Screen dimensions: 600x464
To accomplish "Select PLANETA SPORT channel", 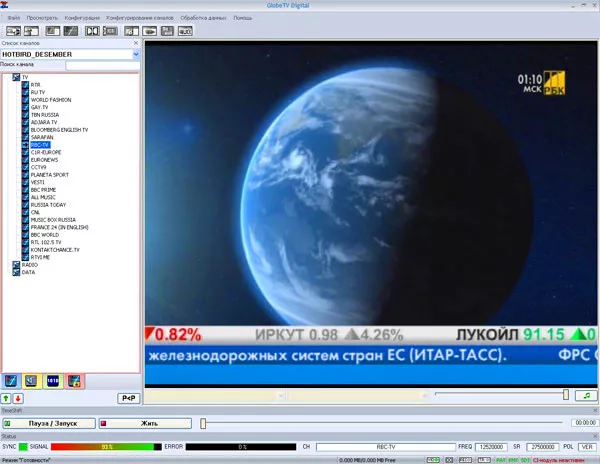I will pos(50,175).
